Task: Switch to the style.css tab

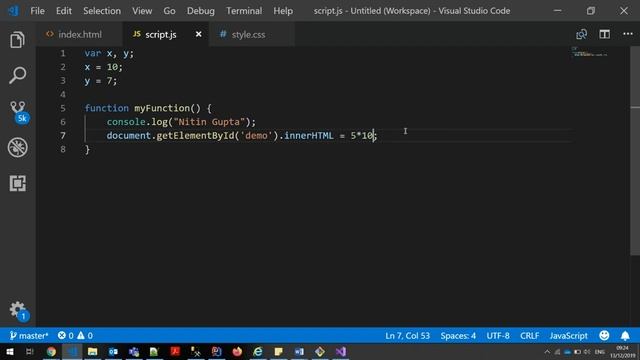Action: point(251,35)
